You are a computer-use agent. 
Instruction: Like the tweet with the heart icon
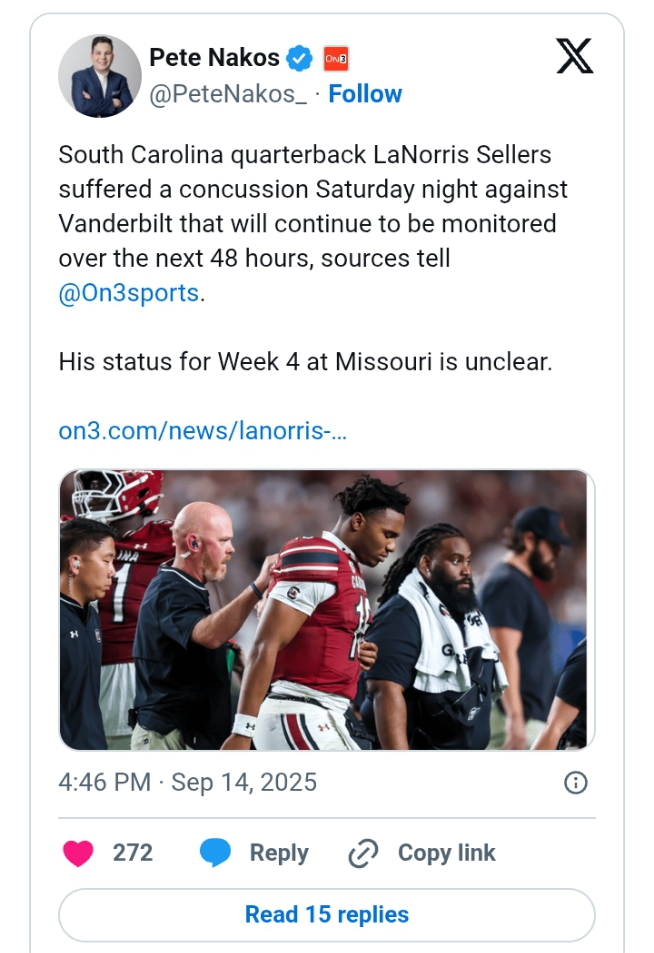tap(78, 853)
